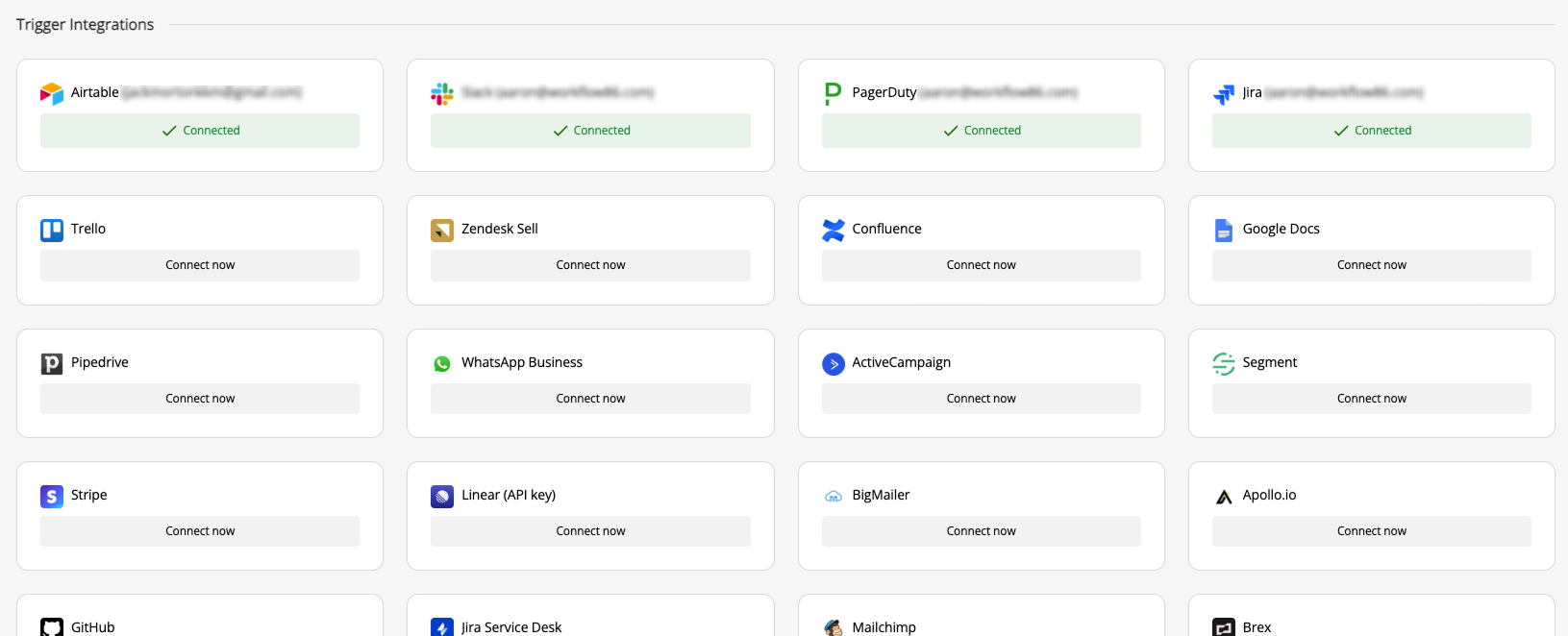Click the WhatsApp Business logo icon

[442, 363]
